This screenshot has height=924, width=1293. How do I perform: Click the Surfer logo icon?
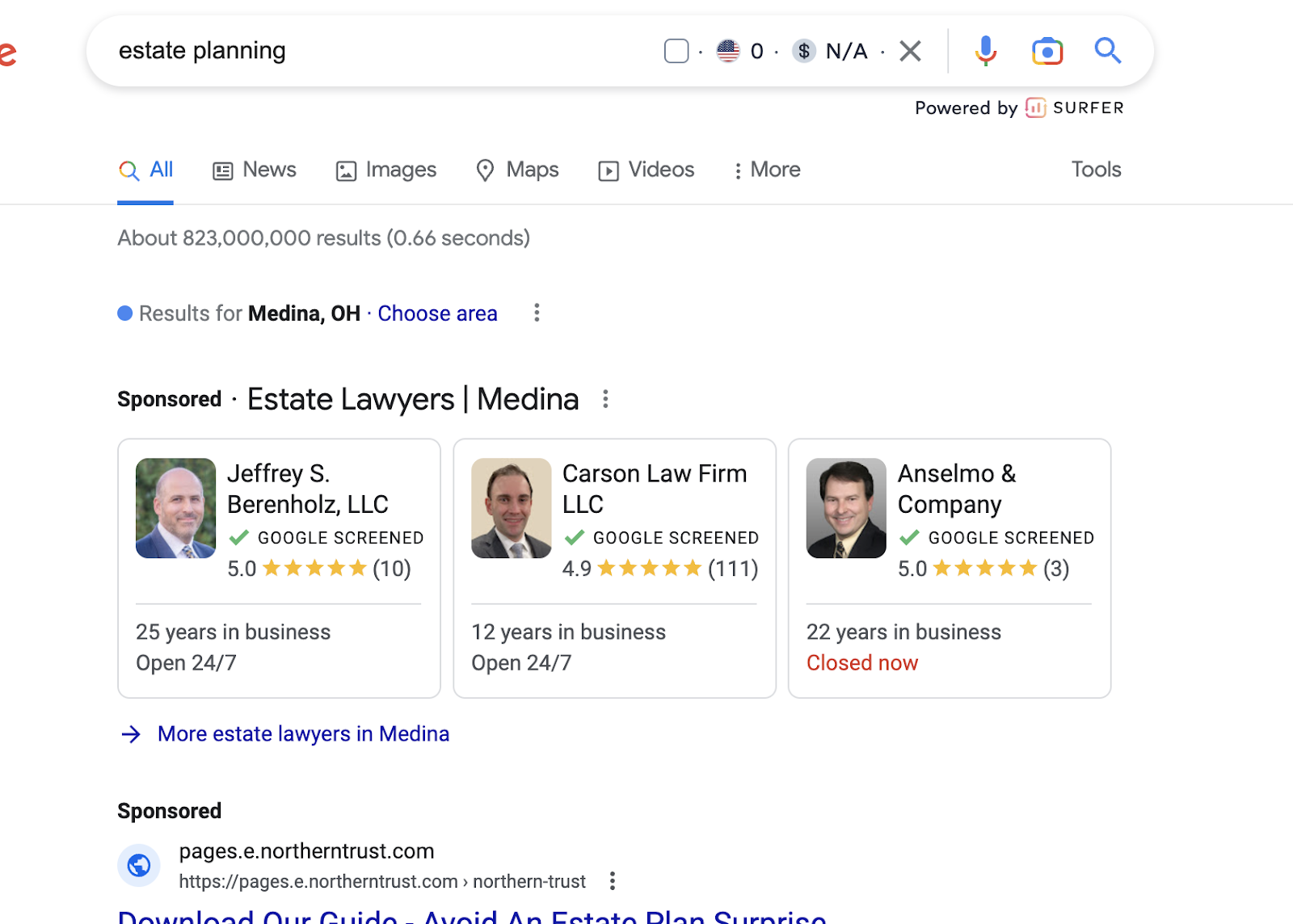pos(1035,107)
